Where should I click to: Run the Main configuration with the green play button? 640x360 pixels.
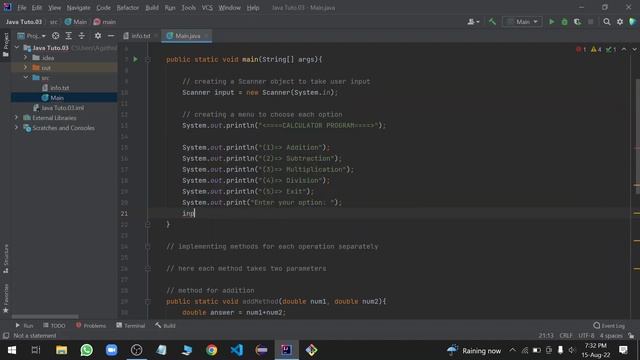point(551,22)
